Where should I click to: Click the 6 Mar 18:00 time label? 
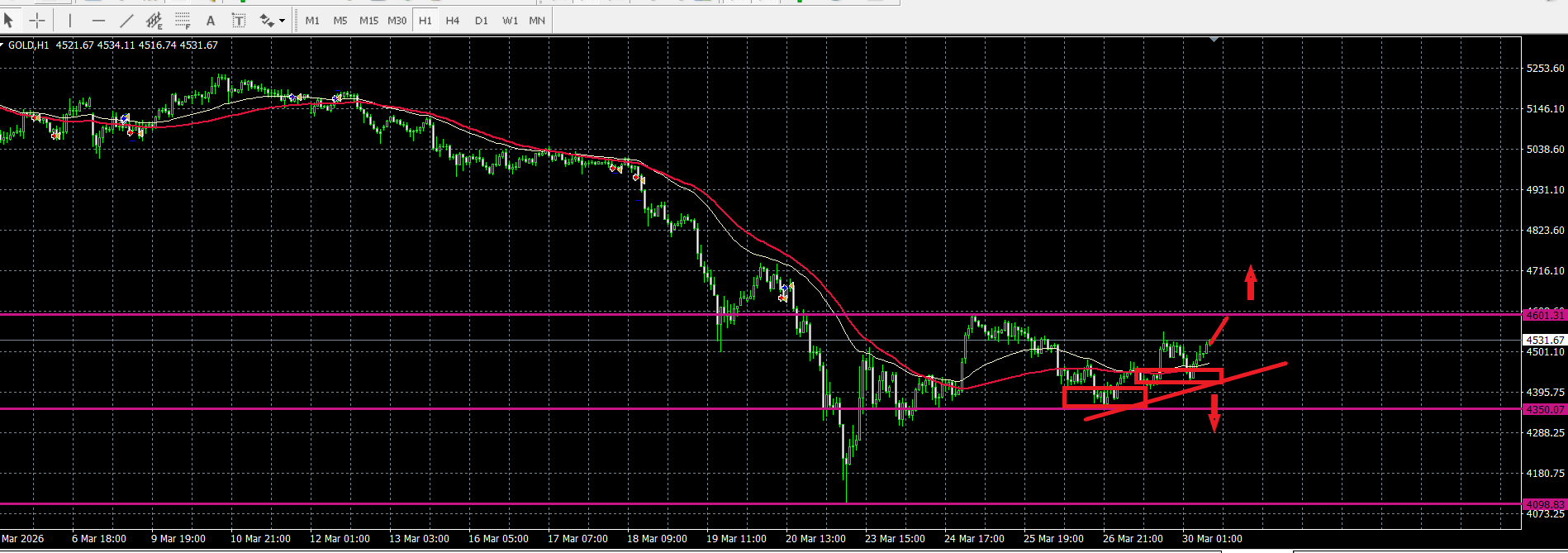(99, 539)
